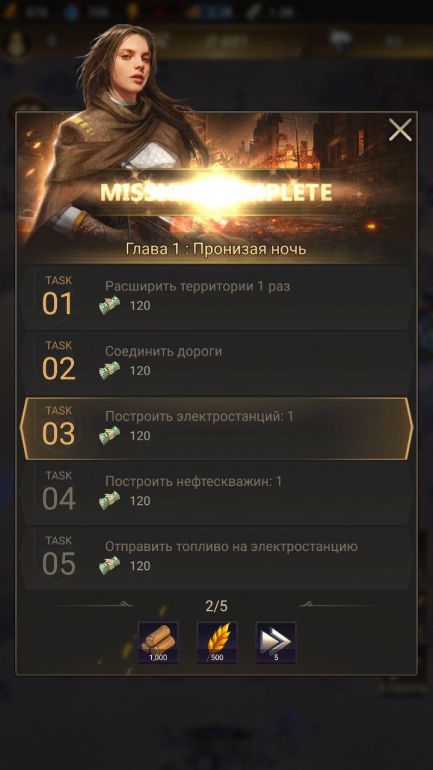433x770 pixels.
Task: Select the wood 1,000 reward icon
Action: (x=158, y=642)
